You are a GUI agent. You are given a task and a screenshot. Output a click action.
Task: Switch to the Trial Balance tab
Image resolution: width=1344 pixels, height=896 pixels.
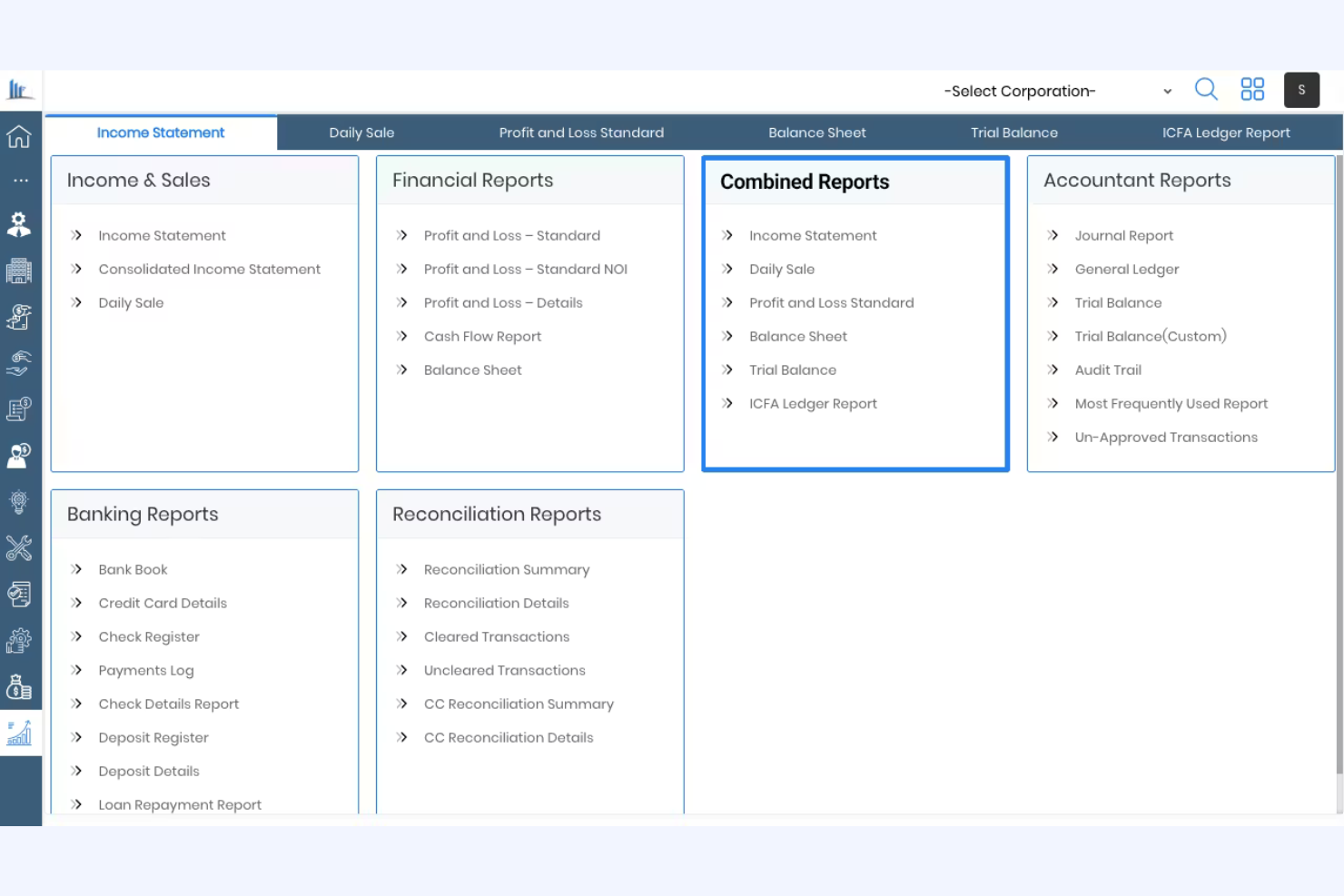1014,133
